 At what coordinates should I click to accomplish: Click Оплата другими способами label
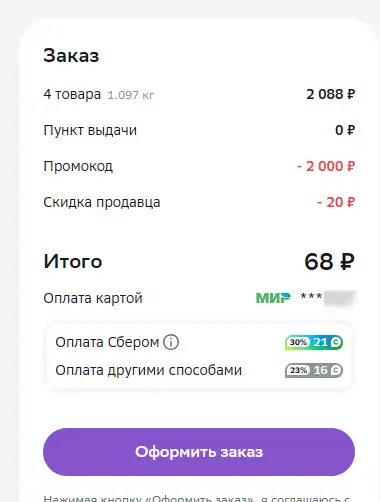pyautogui.click(x=148, y=370)
